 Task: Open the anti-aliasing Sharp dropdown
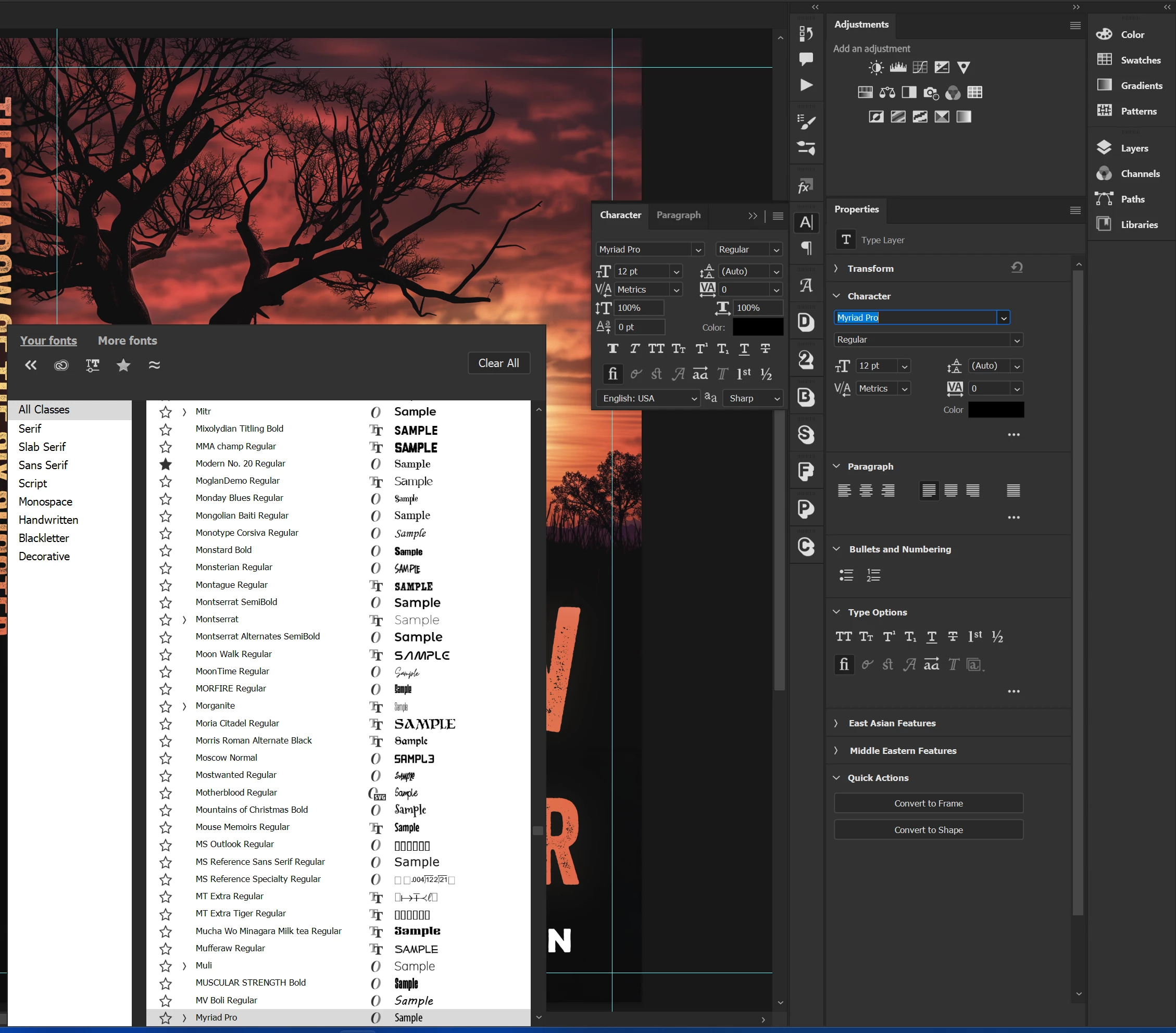point(753,398)
